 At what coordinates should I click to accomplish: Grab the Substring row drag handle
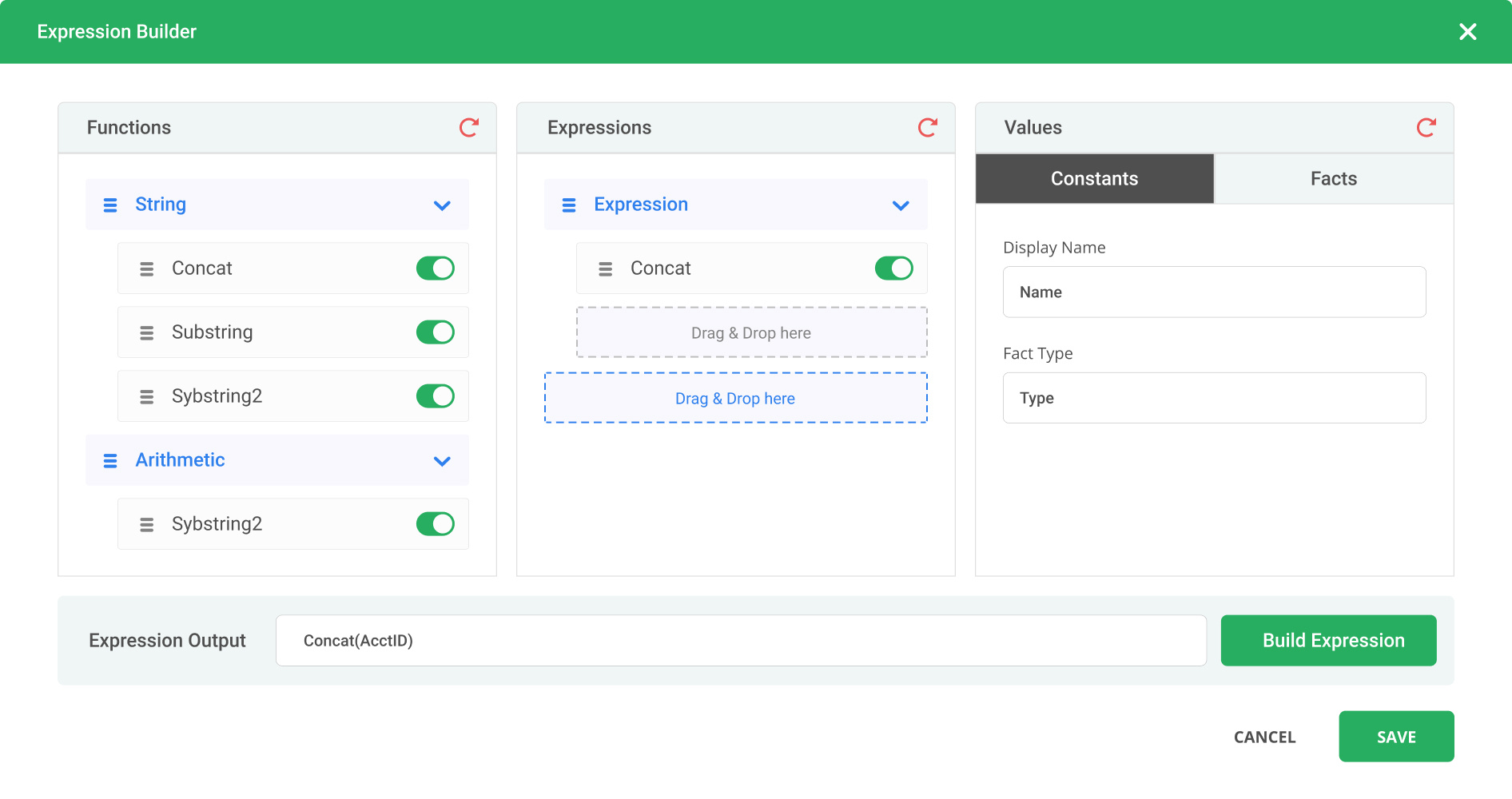(147, 333)
